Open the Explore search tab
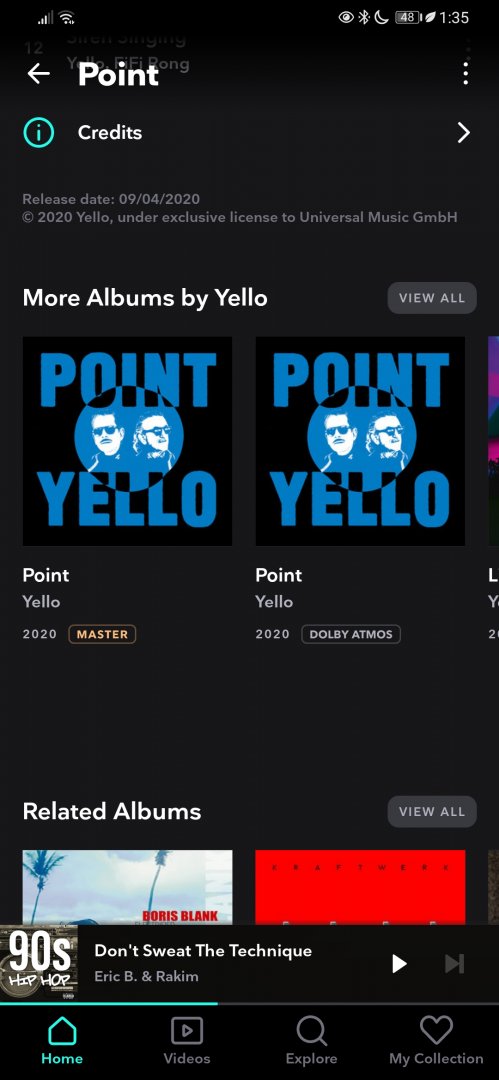This screenshot has height=1080, width=499. pos(312,1041)
